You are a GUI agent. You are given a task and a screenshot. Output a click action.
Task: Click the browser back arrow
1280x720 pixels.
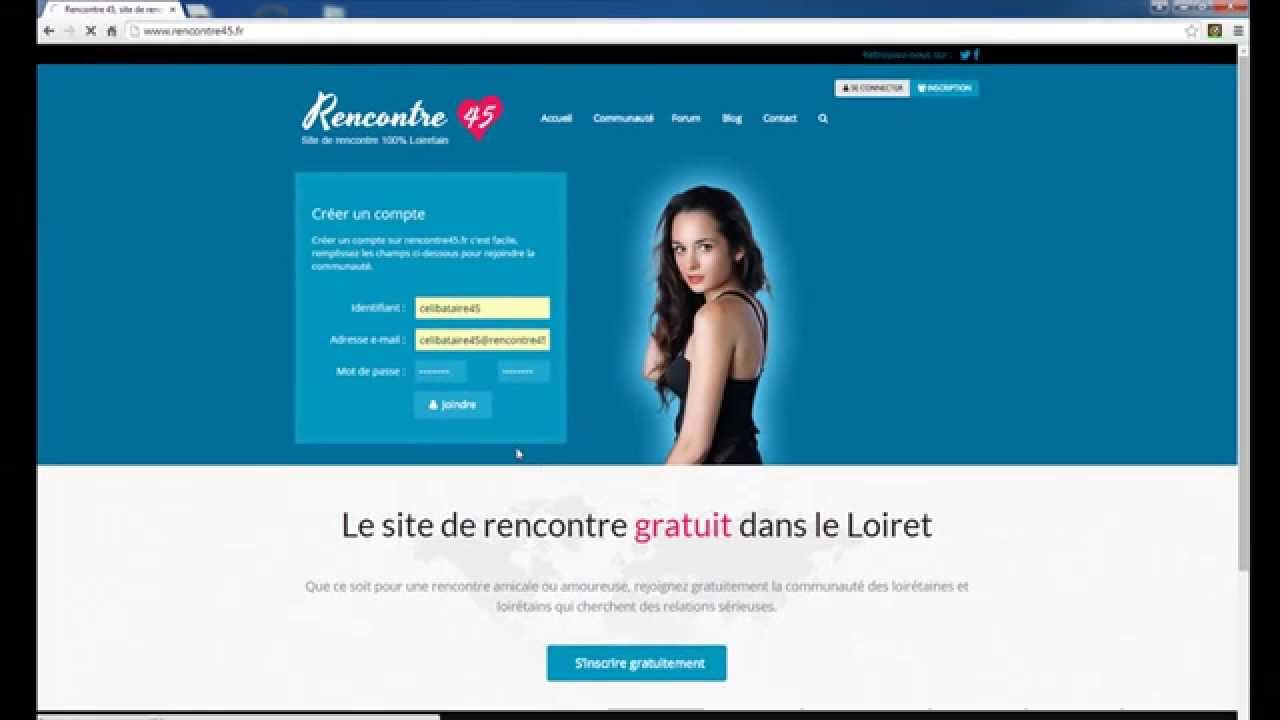49,31
